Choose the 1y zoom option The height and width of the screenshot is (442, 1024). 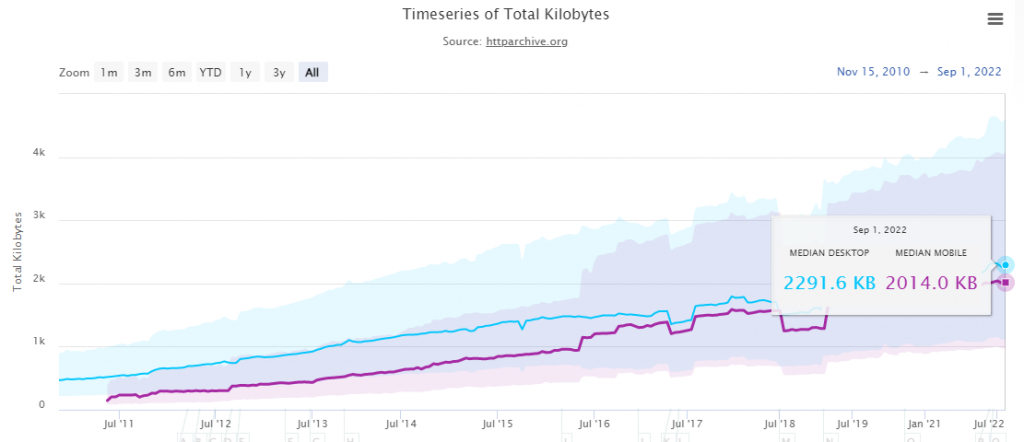click(245, 72)
